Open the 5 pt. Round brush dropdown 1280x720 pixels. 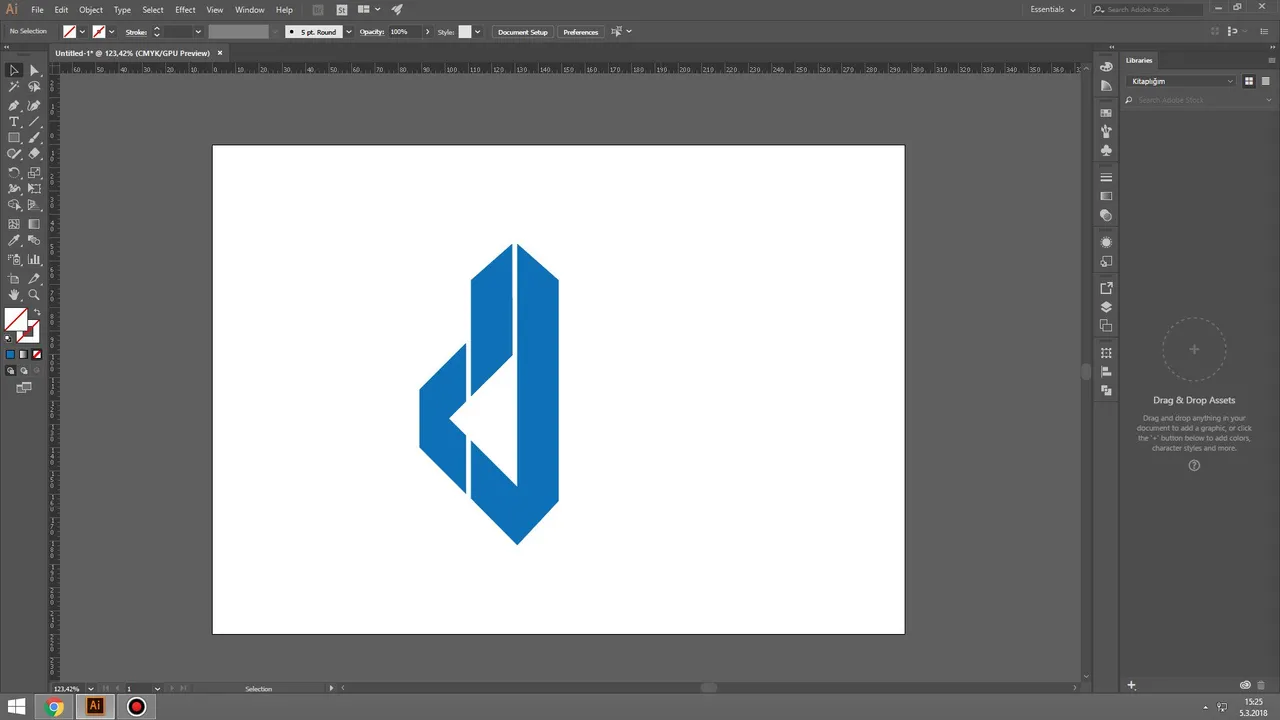pyautogui.click(x=348, y=32)
